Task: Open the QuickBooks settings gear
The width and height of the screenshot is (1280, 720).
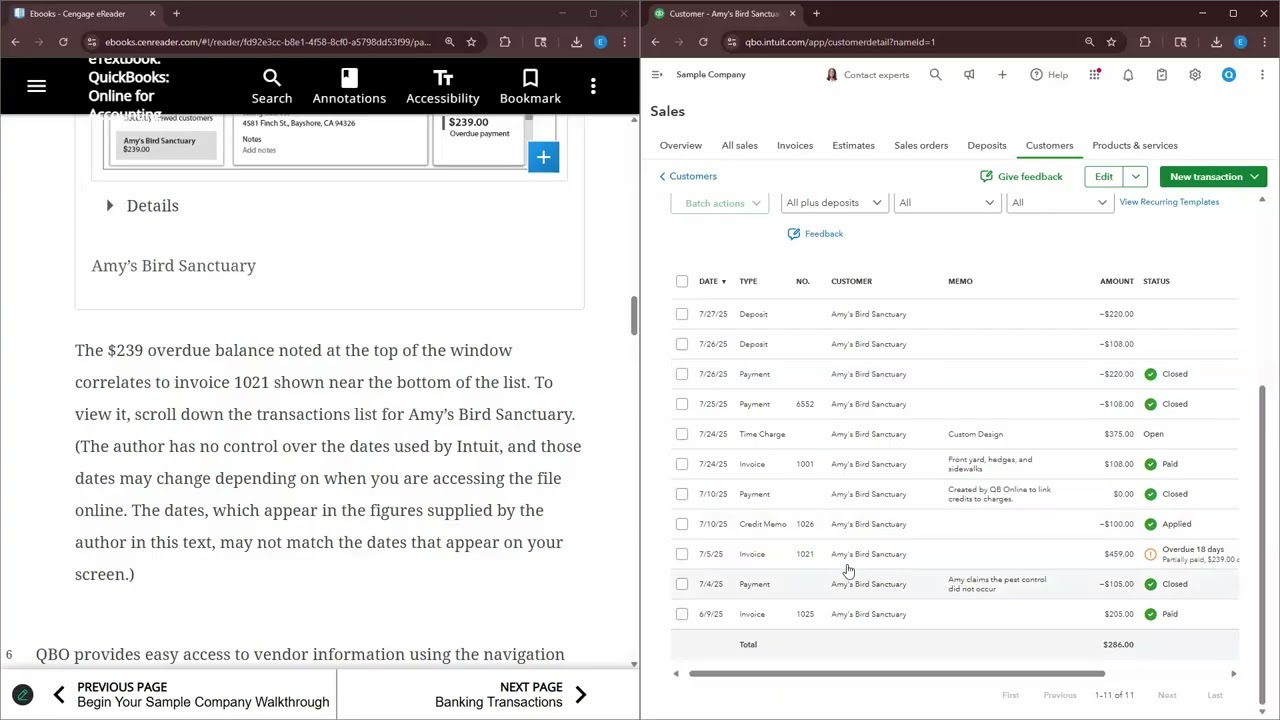Action: click(1195, 75)
